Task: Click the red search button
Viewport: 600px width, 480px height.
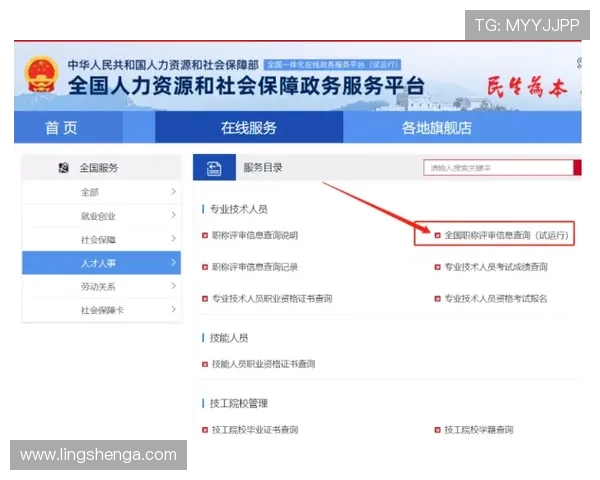Action: (x=577, y=168)
